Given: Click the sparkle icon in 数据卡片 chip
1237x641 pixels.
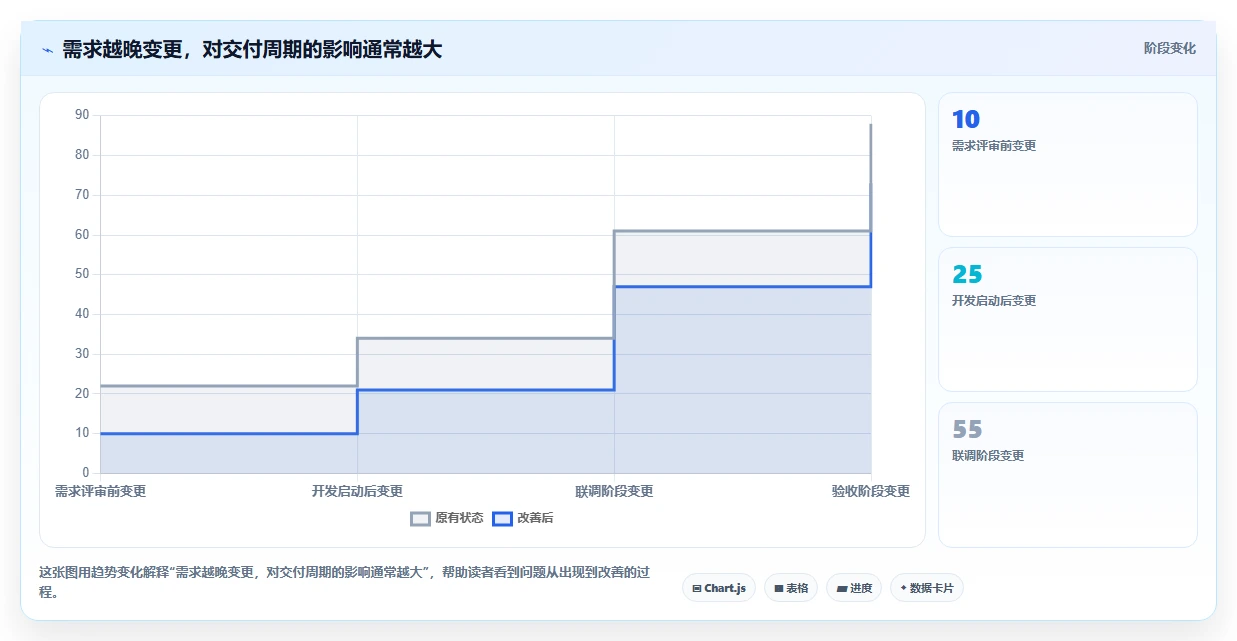Looking at the screenshot, I should coord(903,588).
